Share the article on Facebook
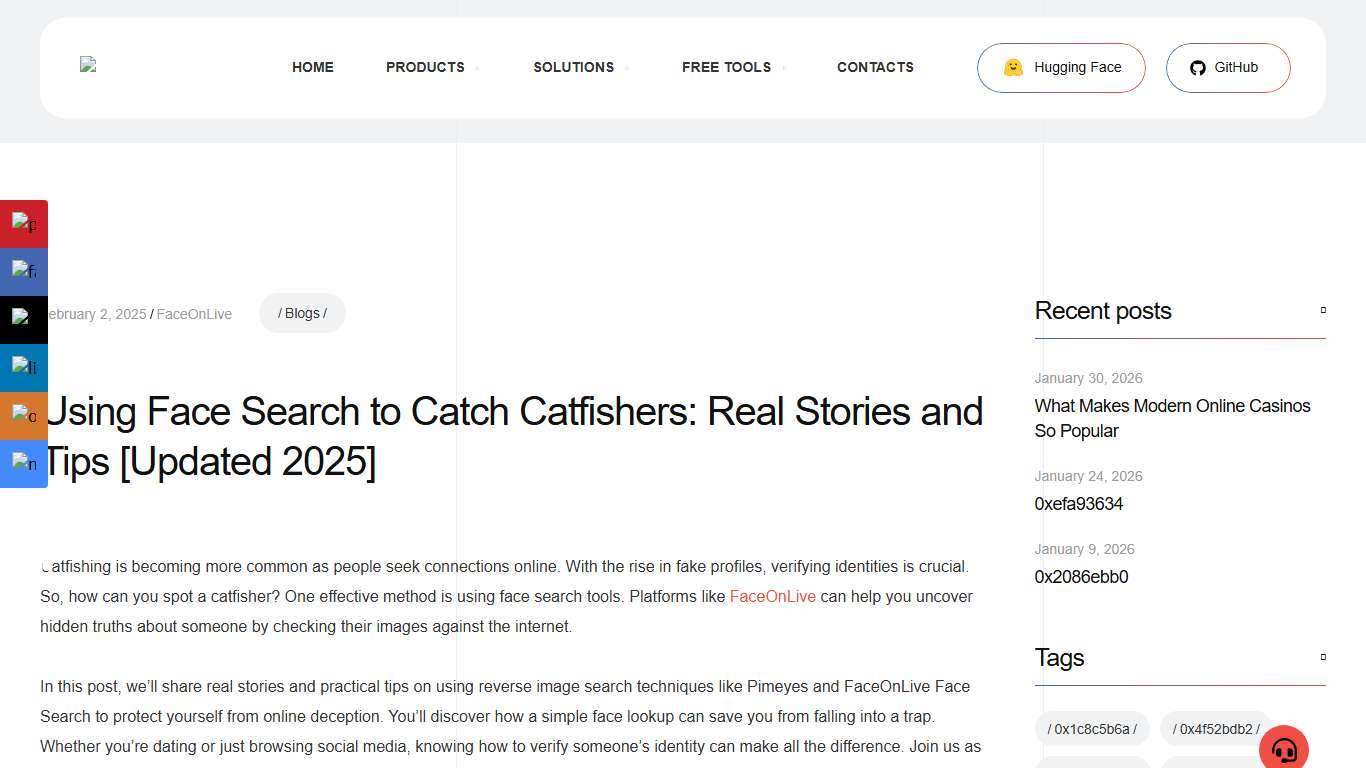Viewport: 1366px width, 768px height. tap(24, 271)
